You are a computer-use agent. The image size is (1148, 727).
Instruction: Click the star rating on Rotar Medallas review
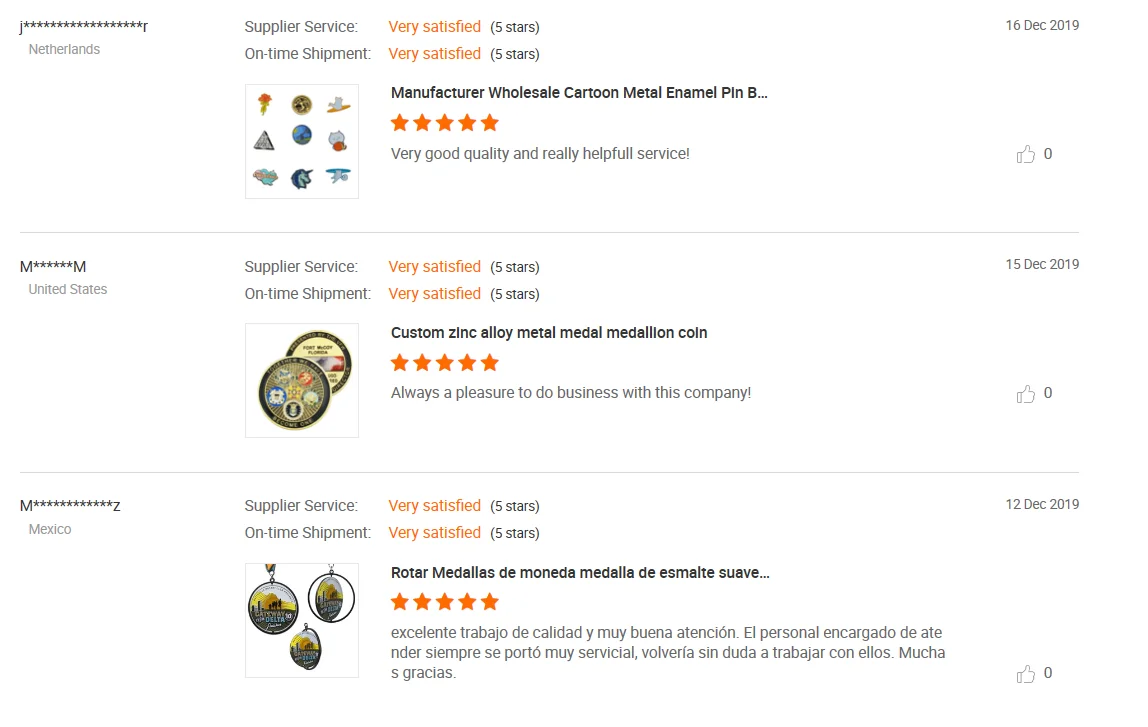tap(444, 602)
